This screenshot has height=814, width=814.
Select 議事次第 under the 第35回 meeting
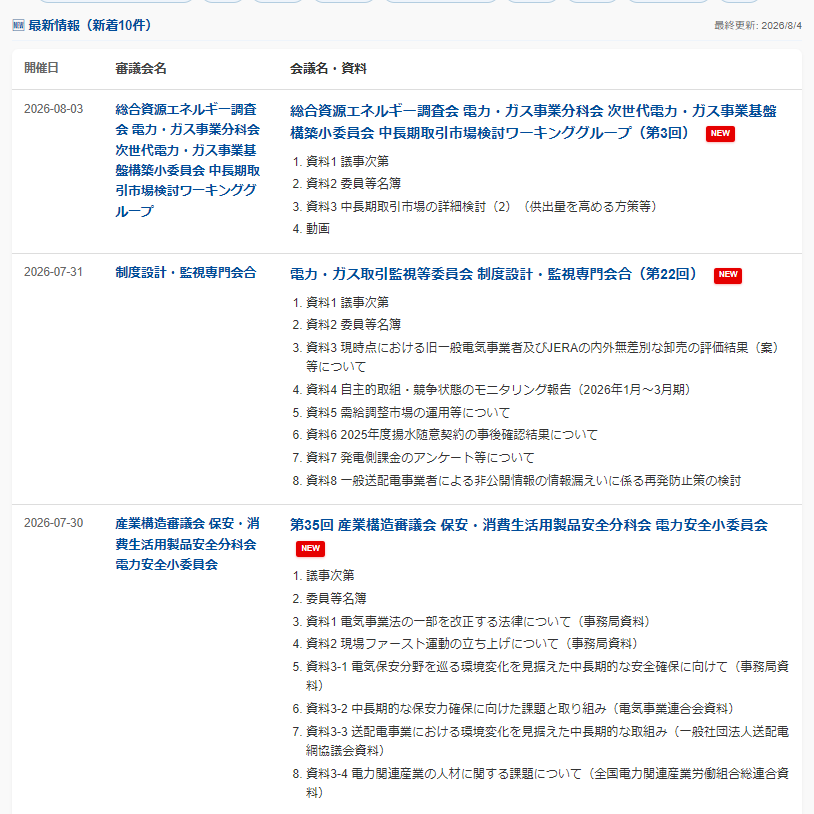click(330, 576)
